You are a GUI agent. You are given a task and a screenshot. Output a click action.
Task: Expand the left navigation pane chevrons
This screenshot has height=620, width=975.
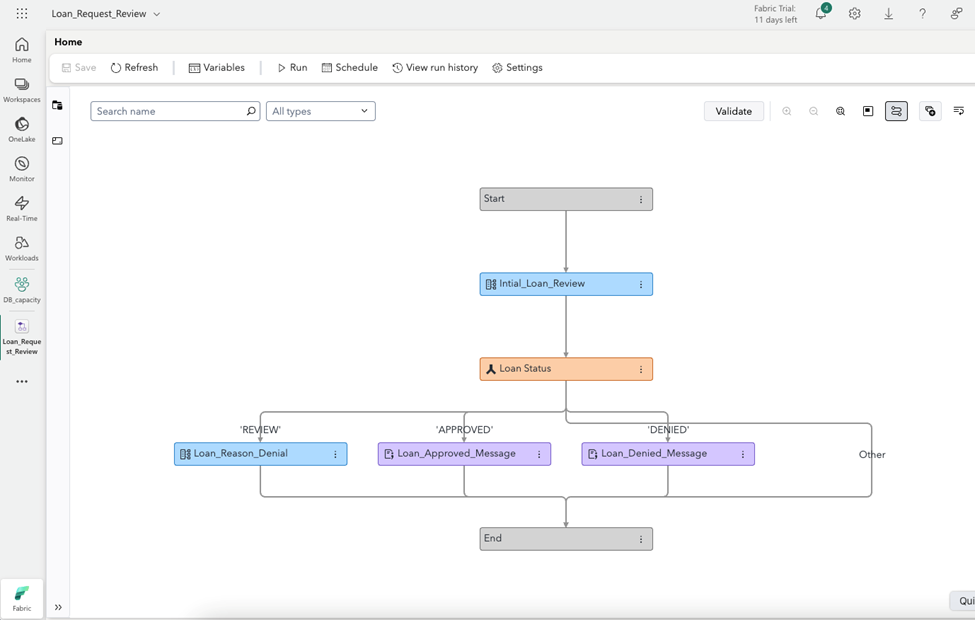58,607
